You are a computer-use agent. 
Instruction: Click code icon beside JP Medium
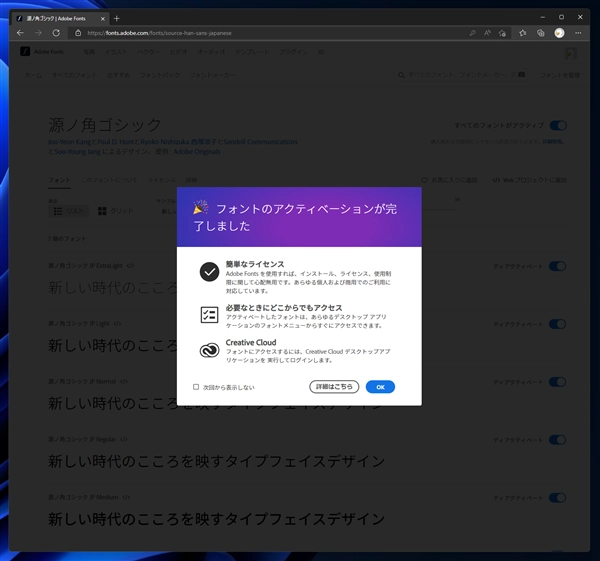tap(126, 497)
